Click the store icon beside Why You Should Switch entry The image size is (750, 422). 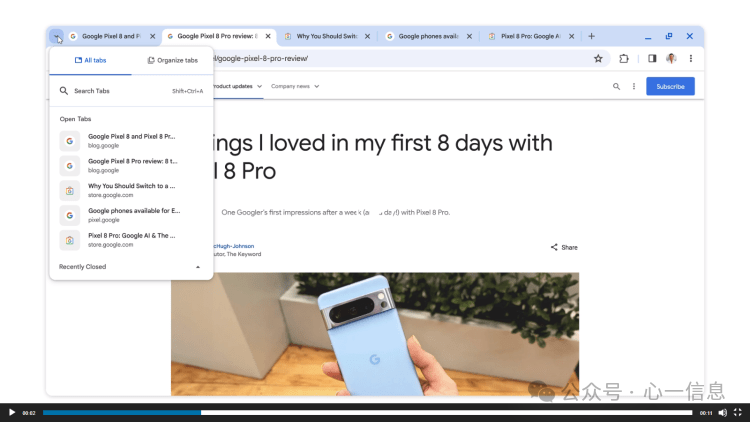[x=70, y=191]
